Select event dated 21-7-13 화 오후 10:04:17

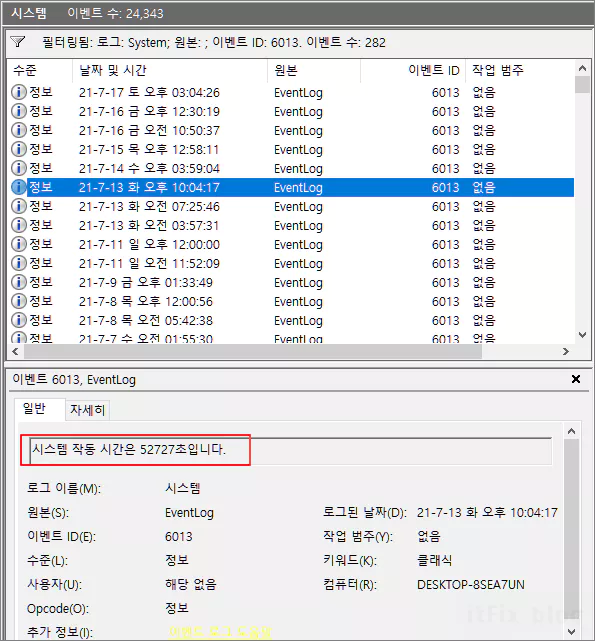click(290, 187)
